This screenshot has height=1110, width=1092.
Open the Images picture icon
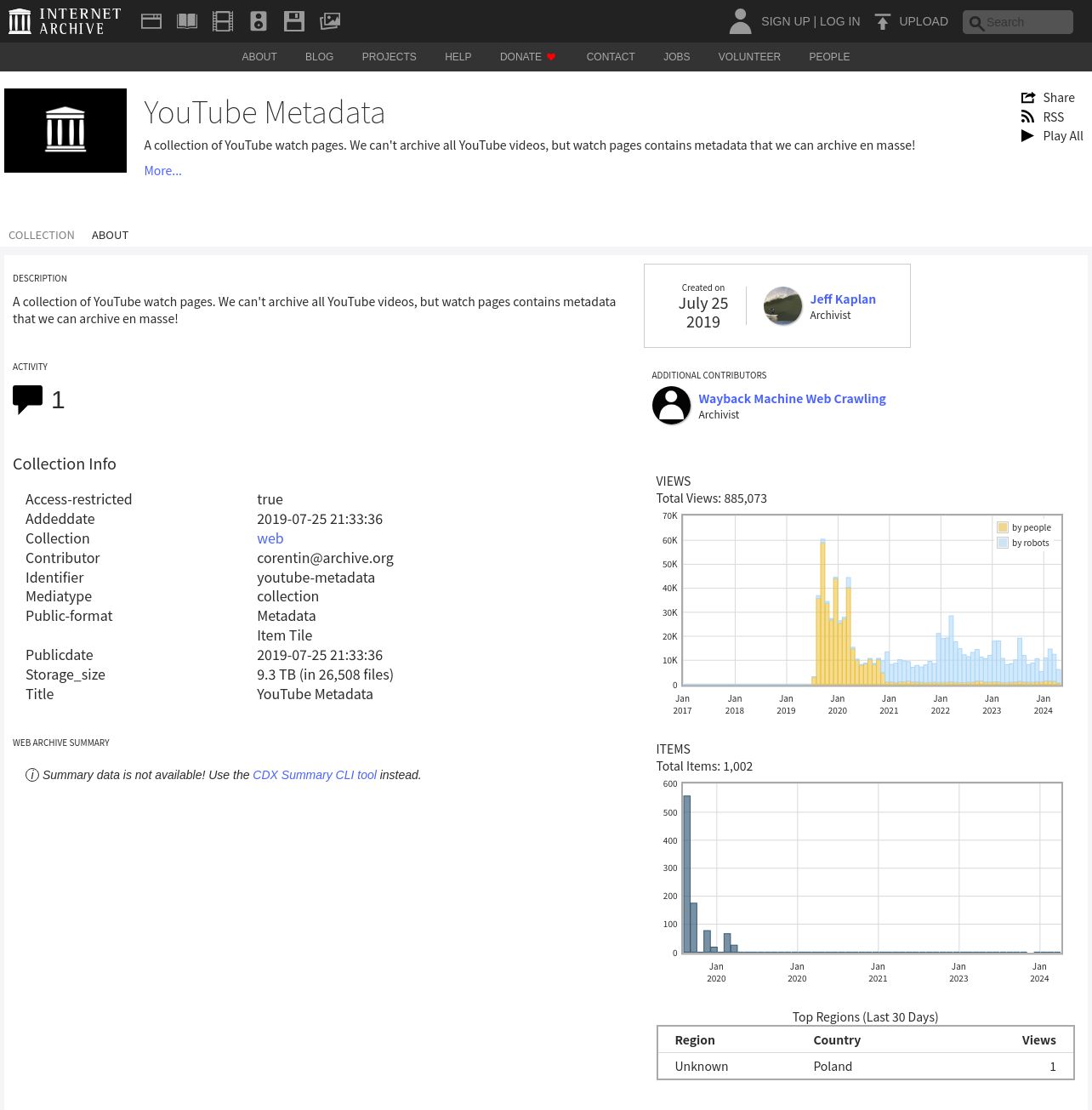pyautogui.click(x=330, y=21)
